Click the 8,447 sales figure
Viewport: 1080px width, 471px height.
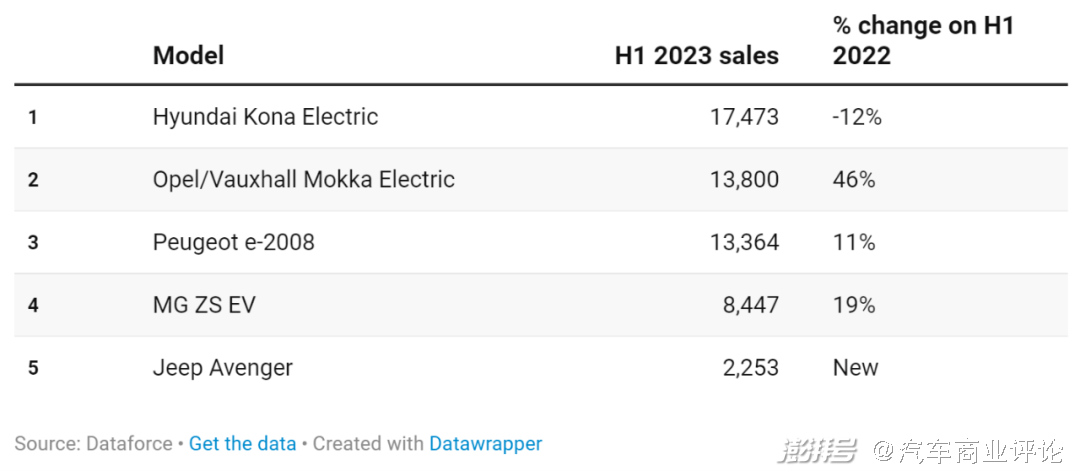point(750,305)
